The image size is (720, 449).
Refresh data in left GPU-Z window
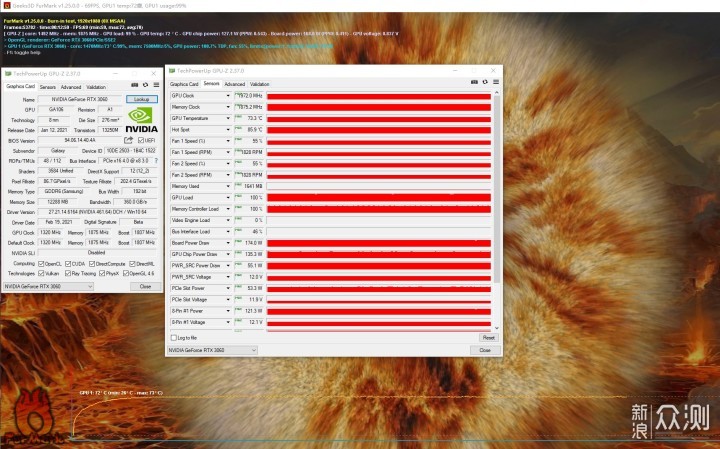point(146,85)
